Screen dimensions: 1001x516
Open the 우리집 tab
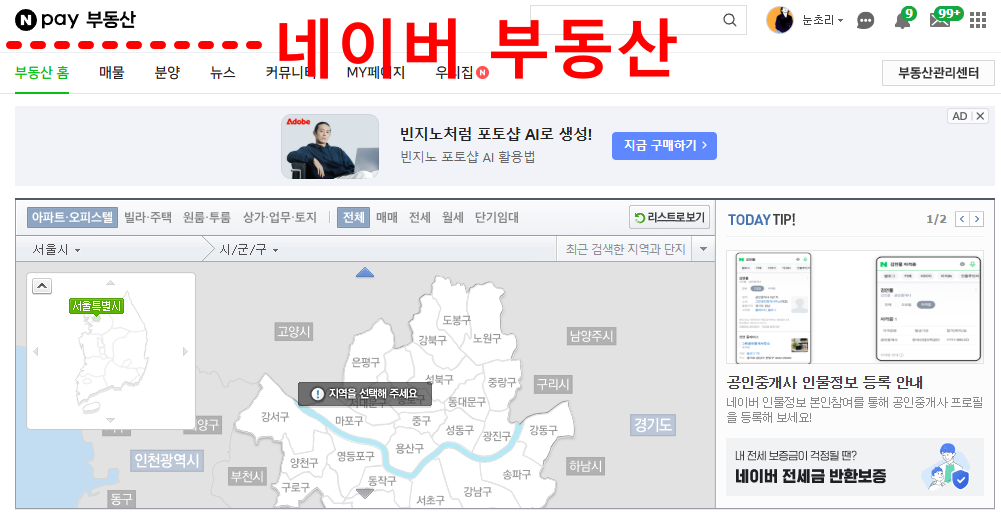tap(462, 73)
